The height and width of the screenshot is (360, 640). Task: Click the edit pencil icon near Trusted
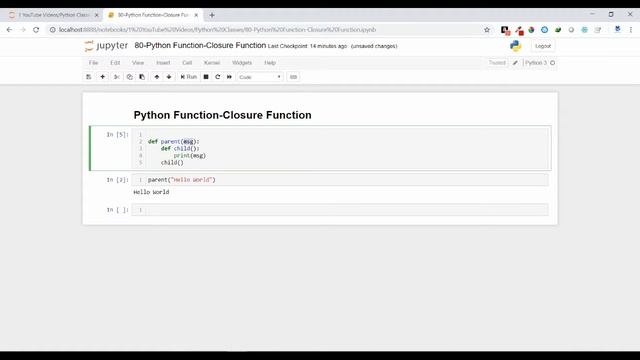[x=515, y=63]
